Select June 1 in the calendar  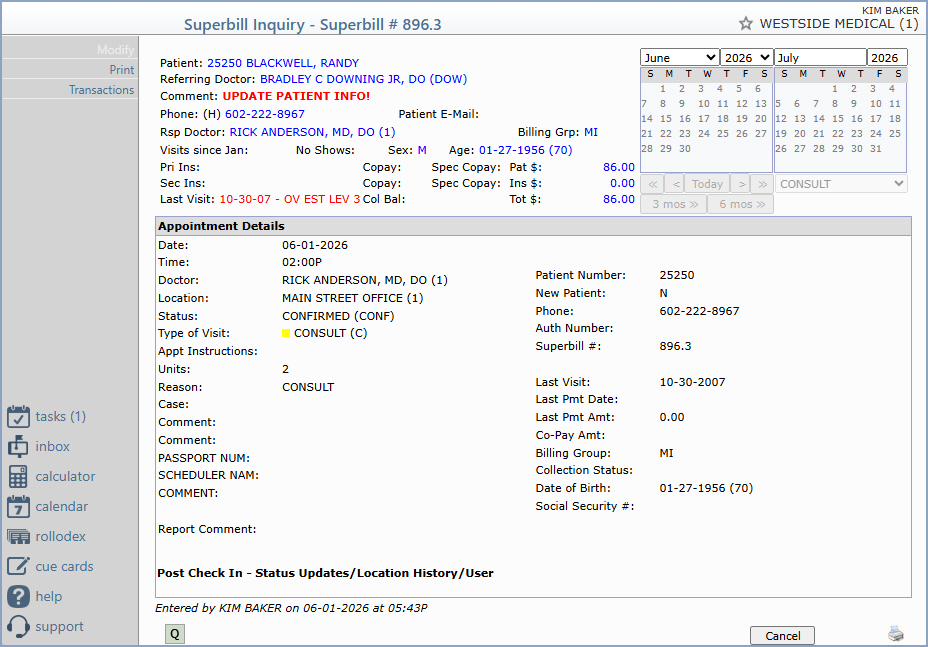coord(663,89)
